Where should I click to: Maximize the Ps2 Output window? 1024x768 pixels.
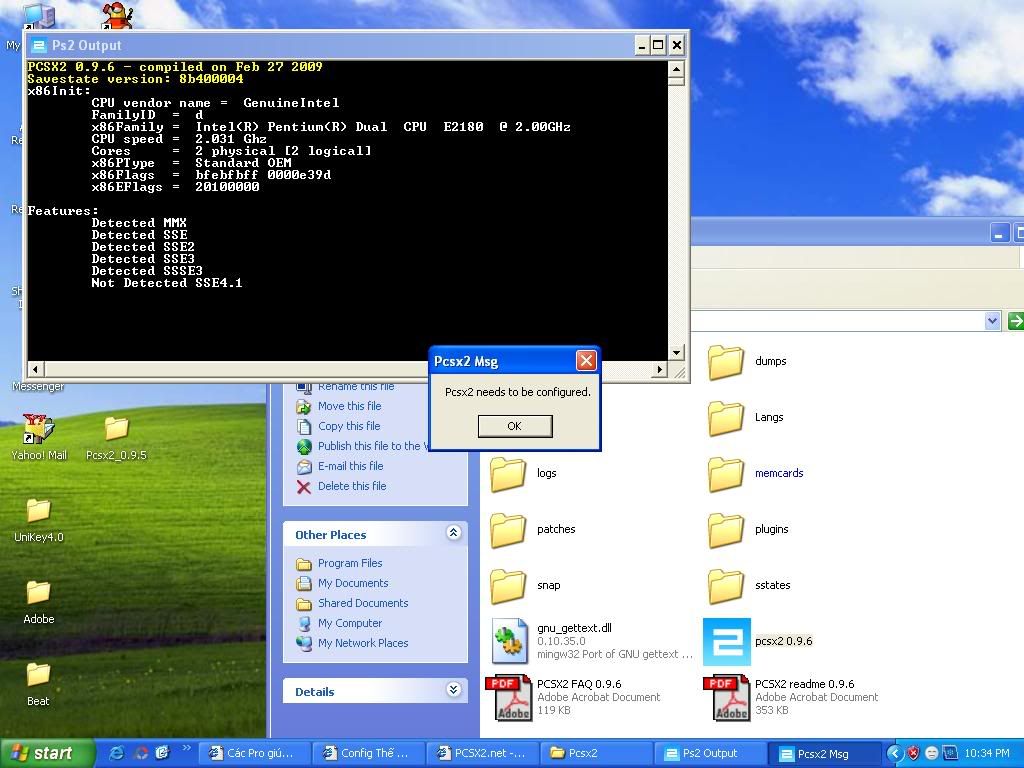659,46
